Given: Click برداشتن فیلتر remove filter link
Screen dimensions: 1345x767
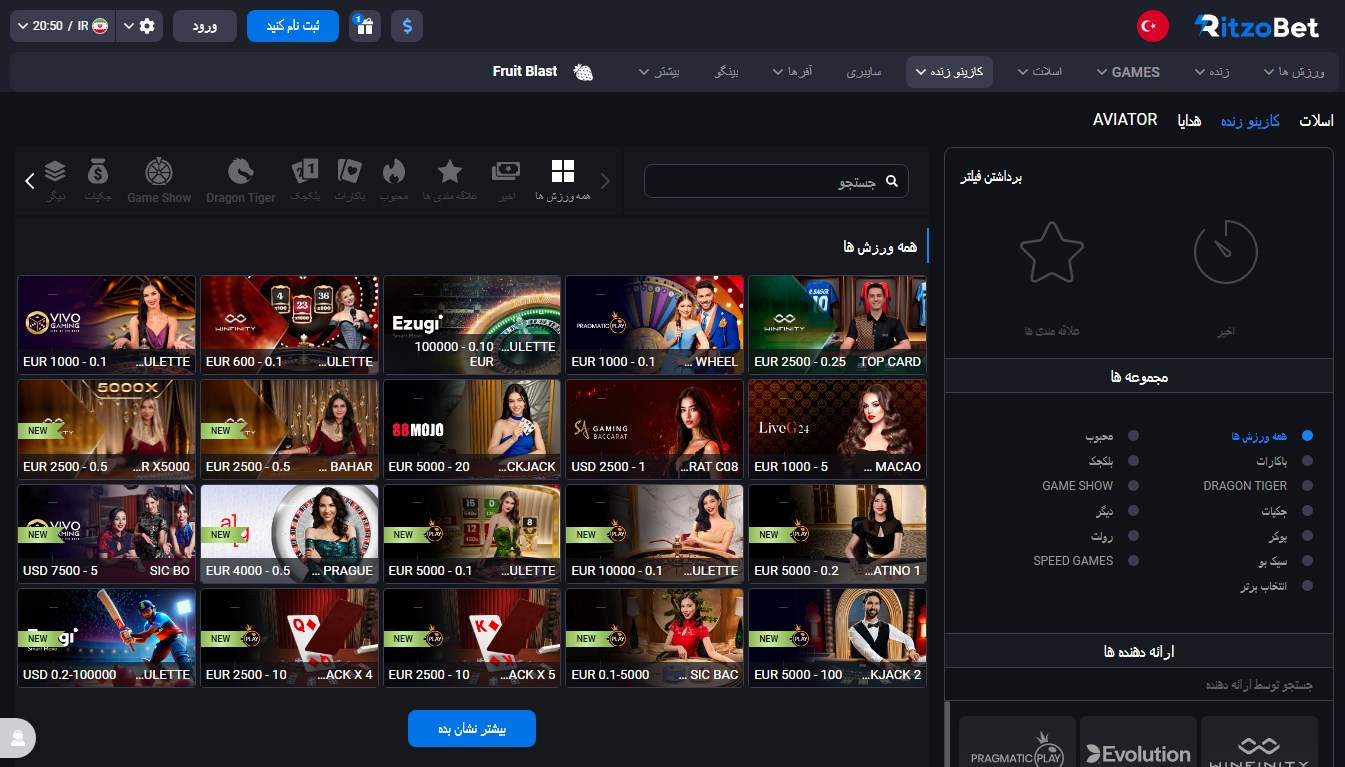Looking at the screenshot, I should 990,177.
